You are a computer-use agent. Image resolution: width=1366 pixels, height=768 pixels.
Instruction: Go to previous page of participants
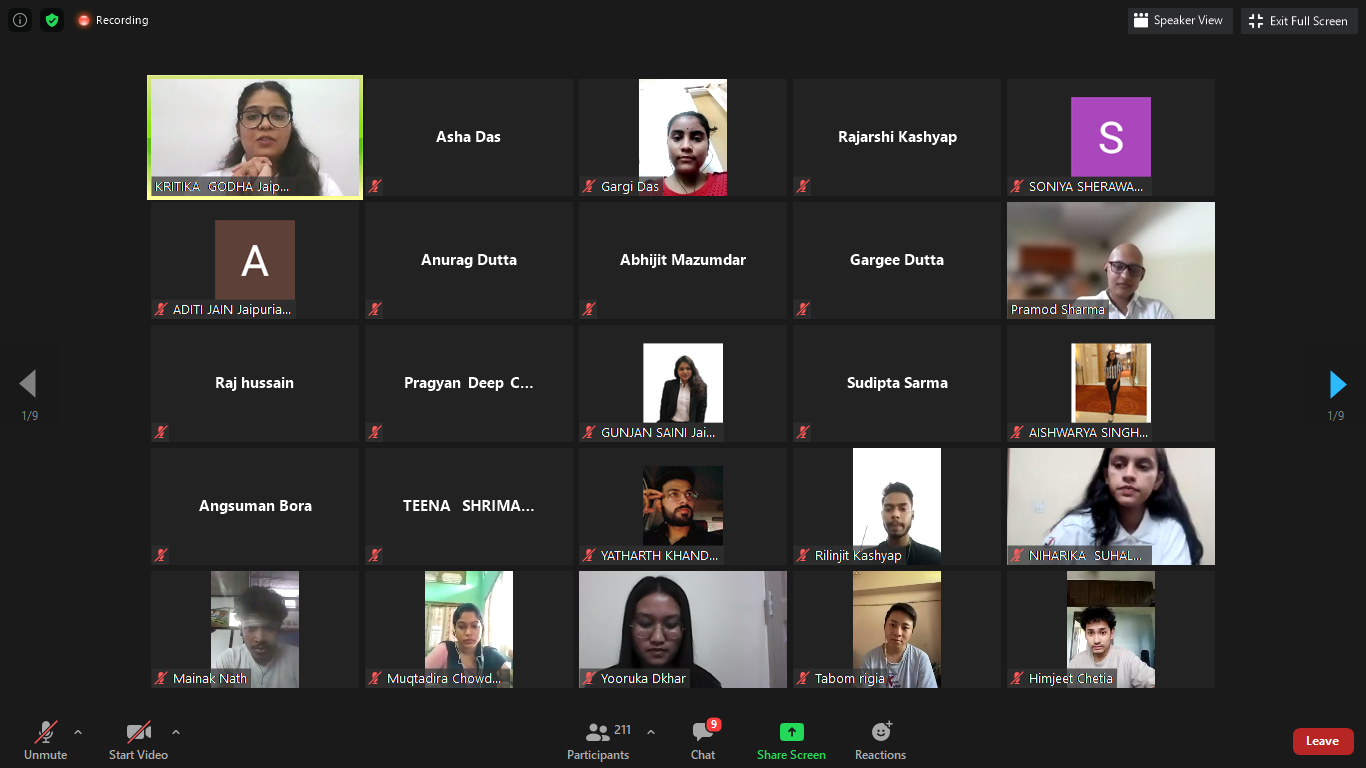coord(28,384)
